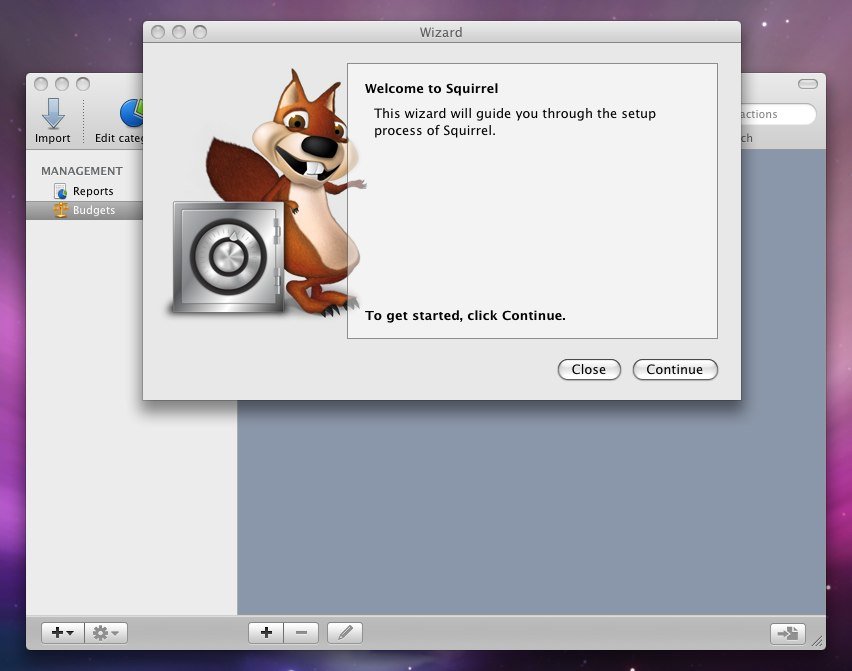The height and width of the screenshot is (671, 852).
Task: Minimize the main Squirrel window
Action: (x=62, y=84)
